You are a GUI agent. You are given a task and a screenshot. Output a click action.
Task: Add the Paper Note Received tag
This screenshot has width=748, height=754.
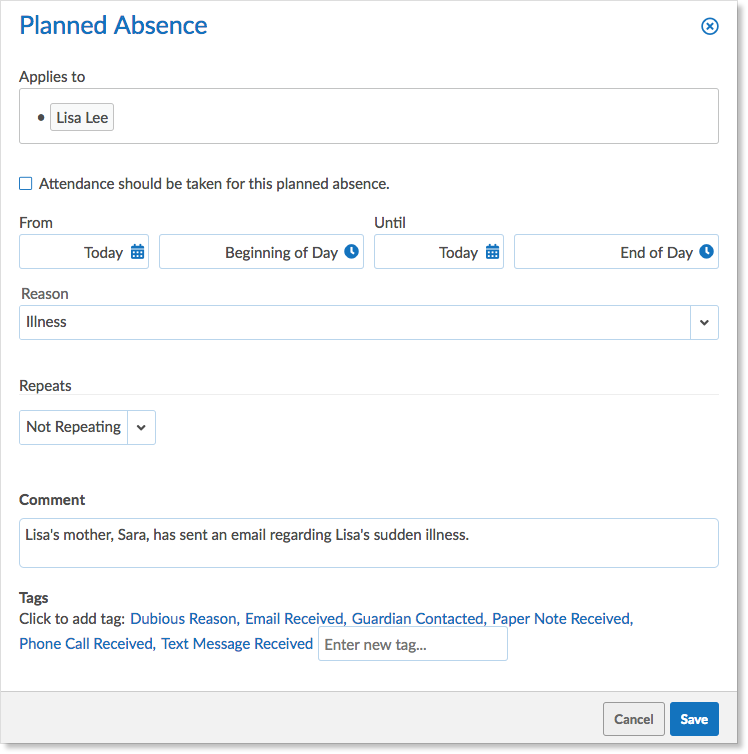(562, 618)
